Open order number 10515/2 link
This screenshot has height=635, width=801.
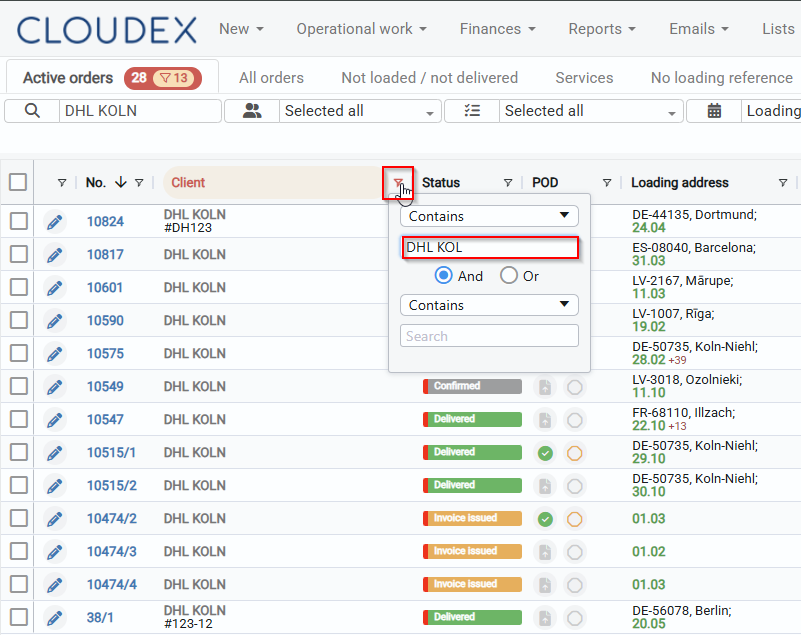point(112,486)
